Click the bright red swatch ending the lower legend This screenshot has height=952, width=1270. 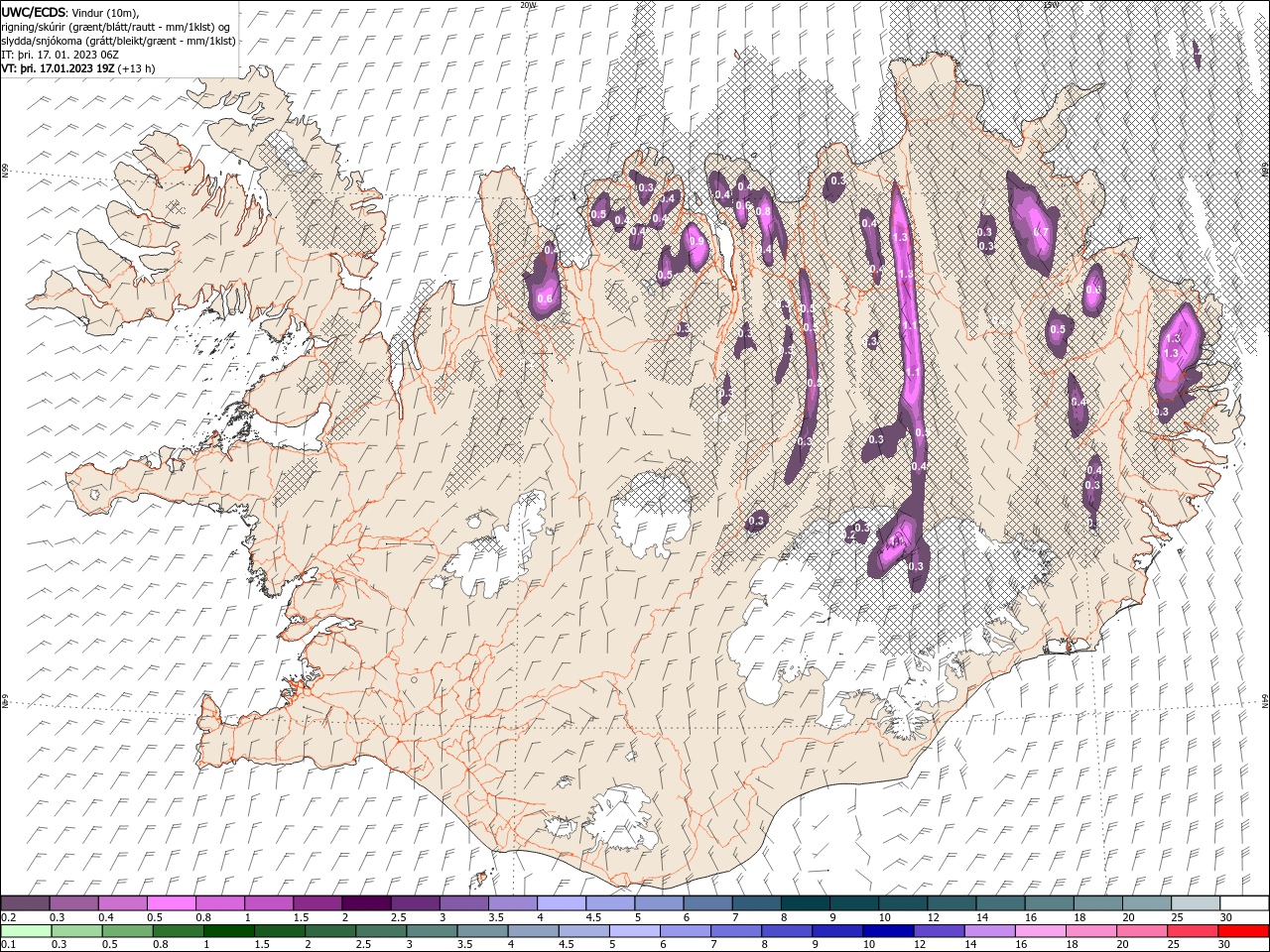click(x=1243, y=931)
